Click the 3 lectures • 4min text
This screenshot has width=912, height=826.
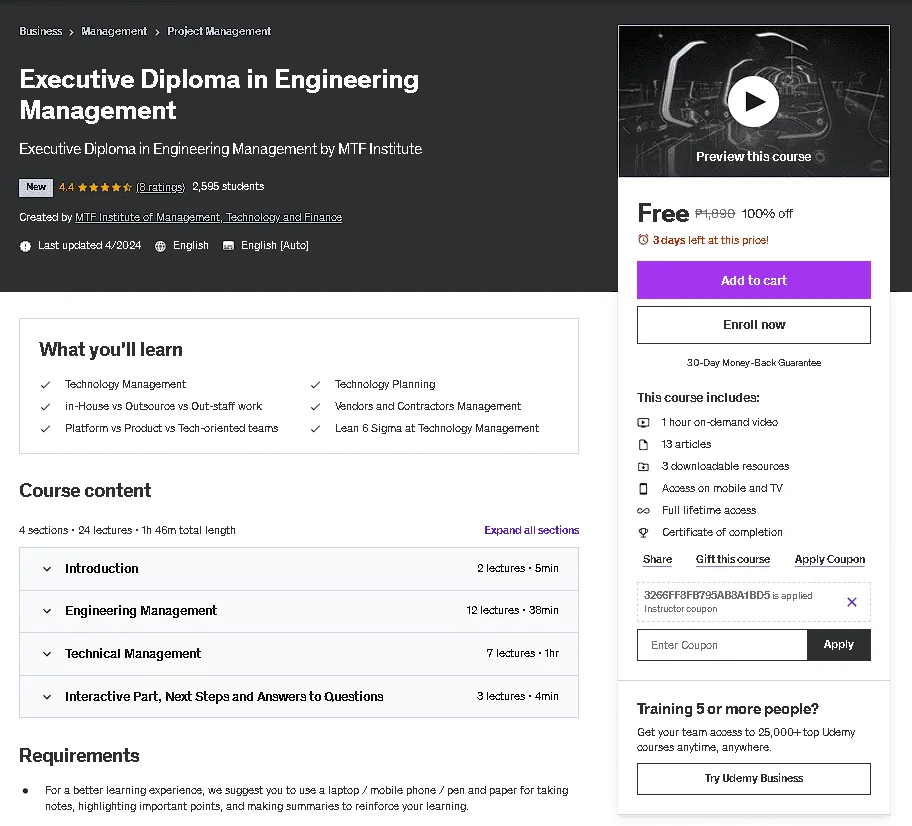pyautogui.click(x=518, y=696)
